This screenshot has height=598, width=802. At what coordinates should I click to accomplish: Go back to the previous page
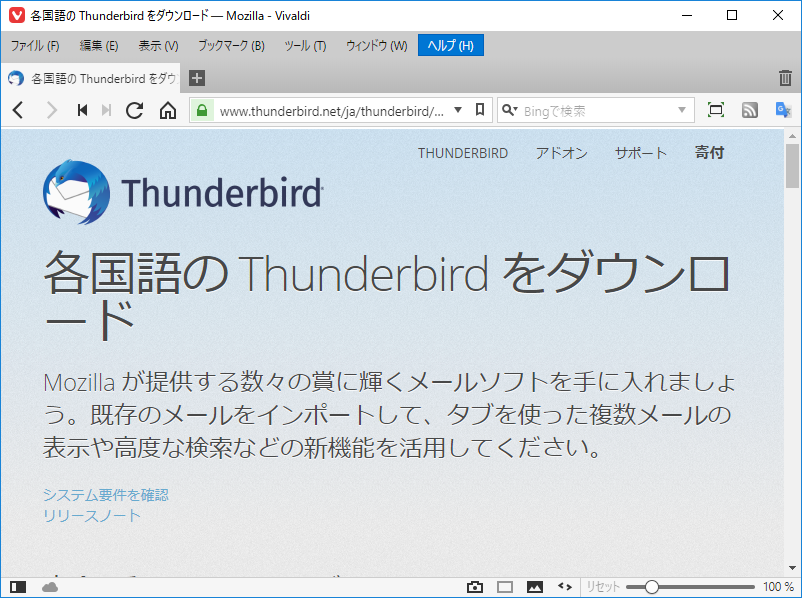(x=18, y=110)
